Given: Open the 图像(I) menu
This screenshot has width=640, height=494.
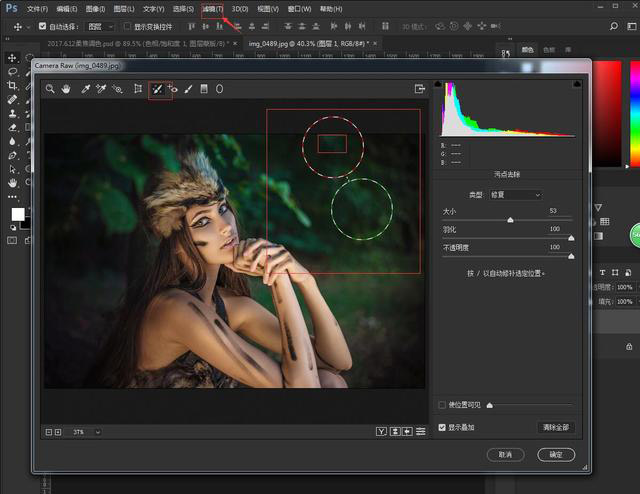Looking at the screenshot, I should pos(96,9).
